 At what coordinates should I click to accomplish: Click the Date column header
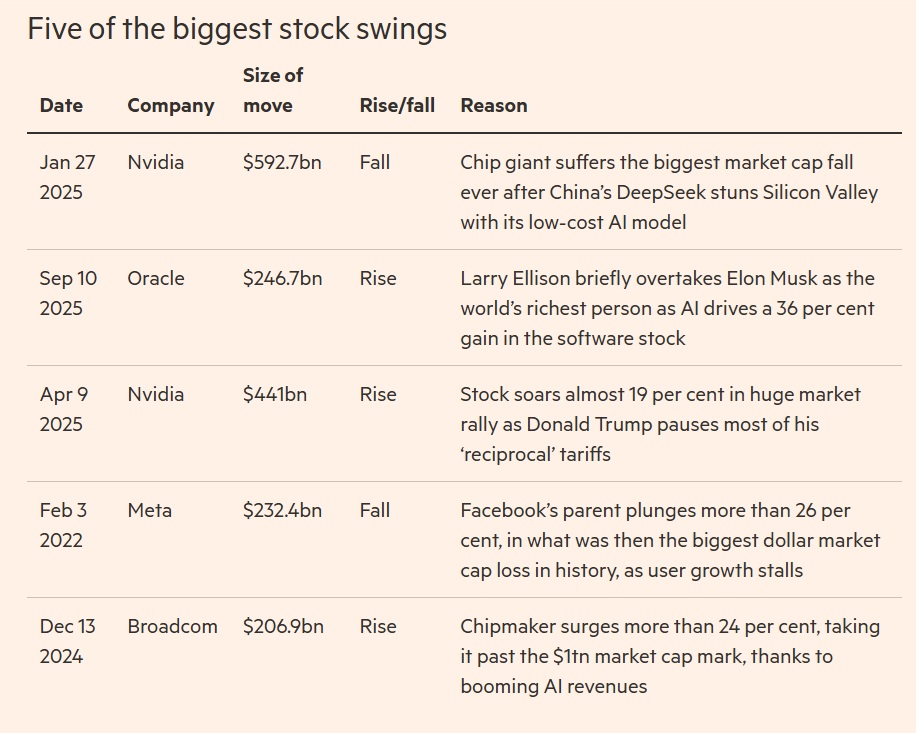pos(61,105)
